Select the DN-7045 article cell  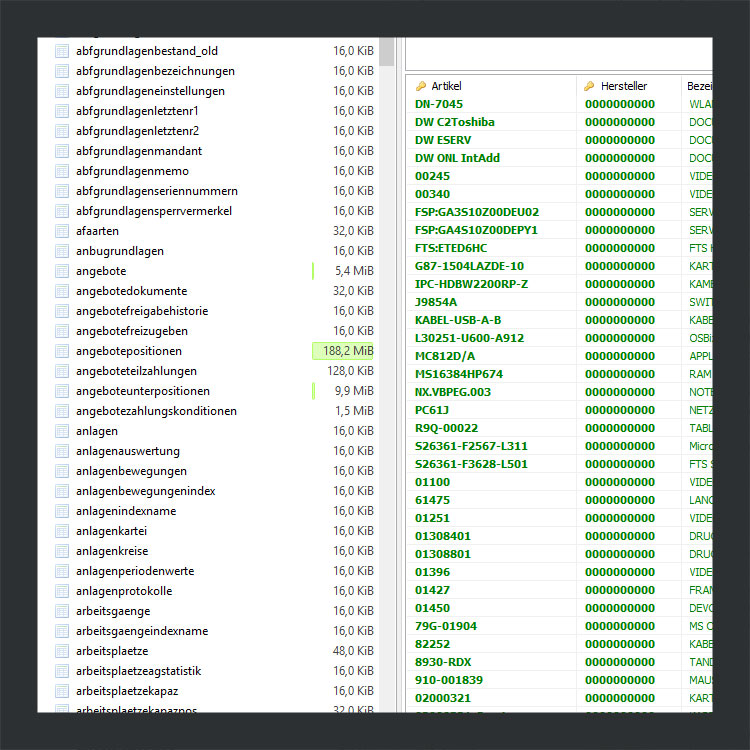[x=439, y=104]
